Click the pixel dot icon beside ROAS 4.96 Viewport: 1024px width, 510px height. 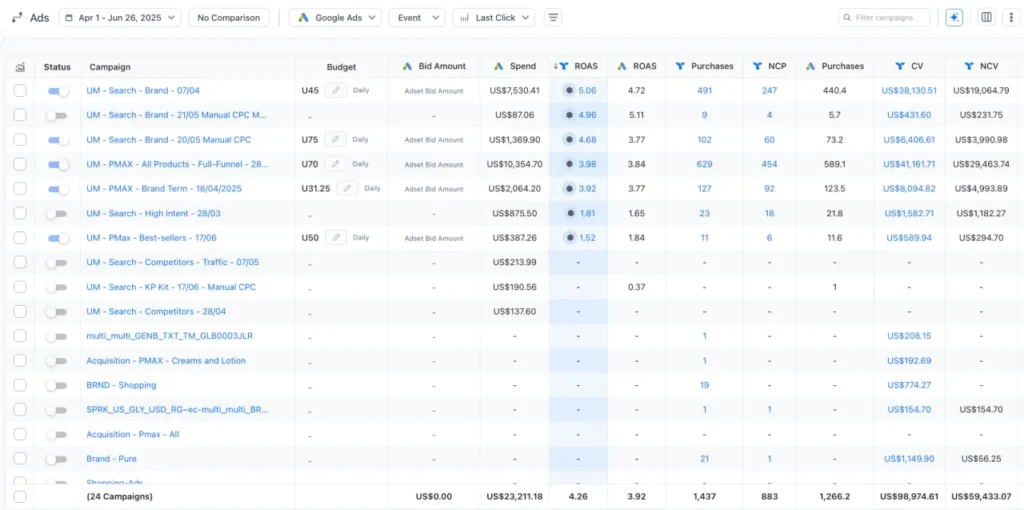pyautogui.click(x=569, y=115)
